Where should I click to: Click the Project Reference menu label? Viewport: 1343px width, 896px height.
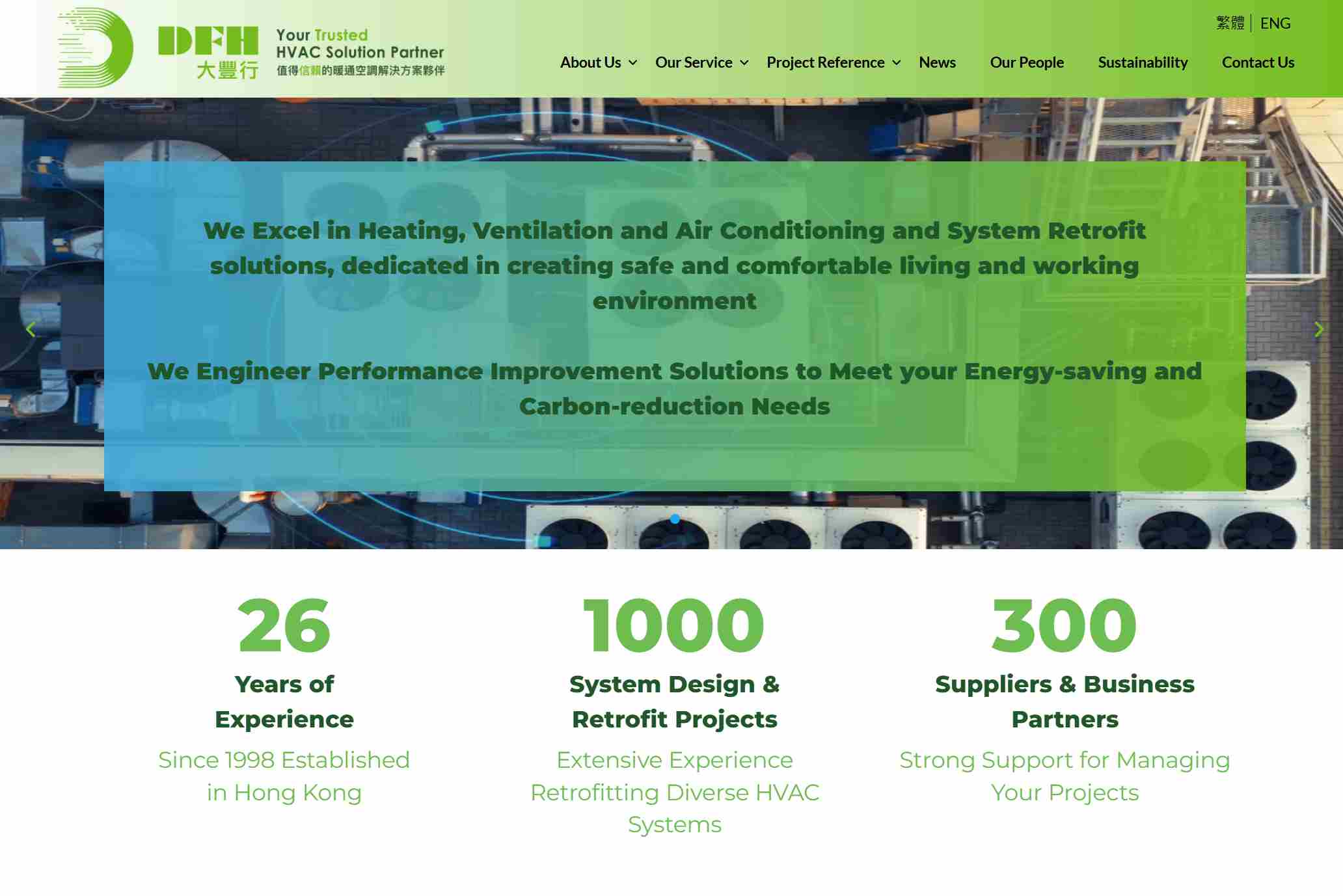coord(825,62)
